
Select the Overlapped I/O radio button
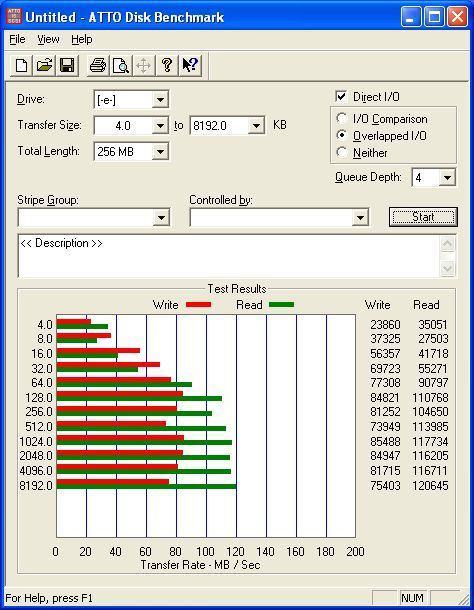click(x=342, y=135)
